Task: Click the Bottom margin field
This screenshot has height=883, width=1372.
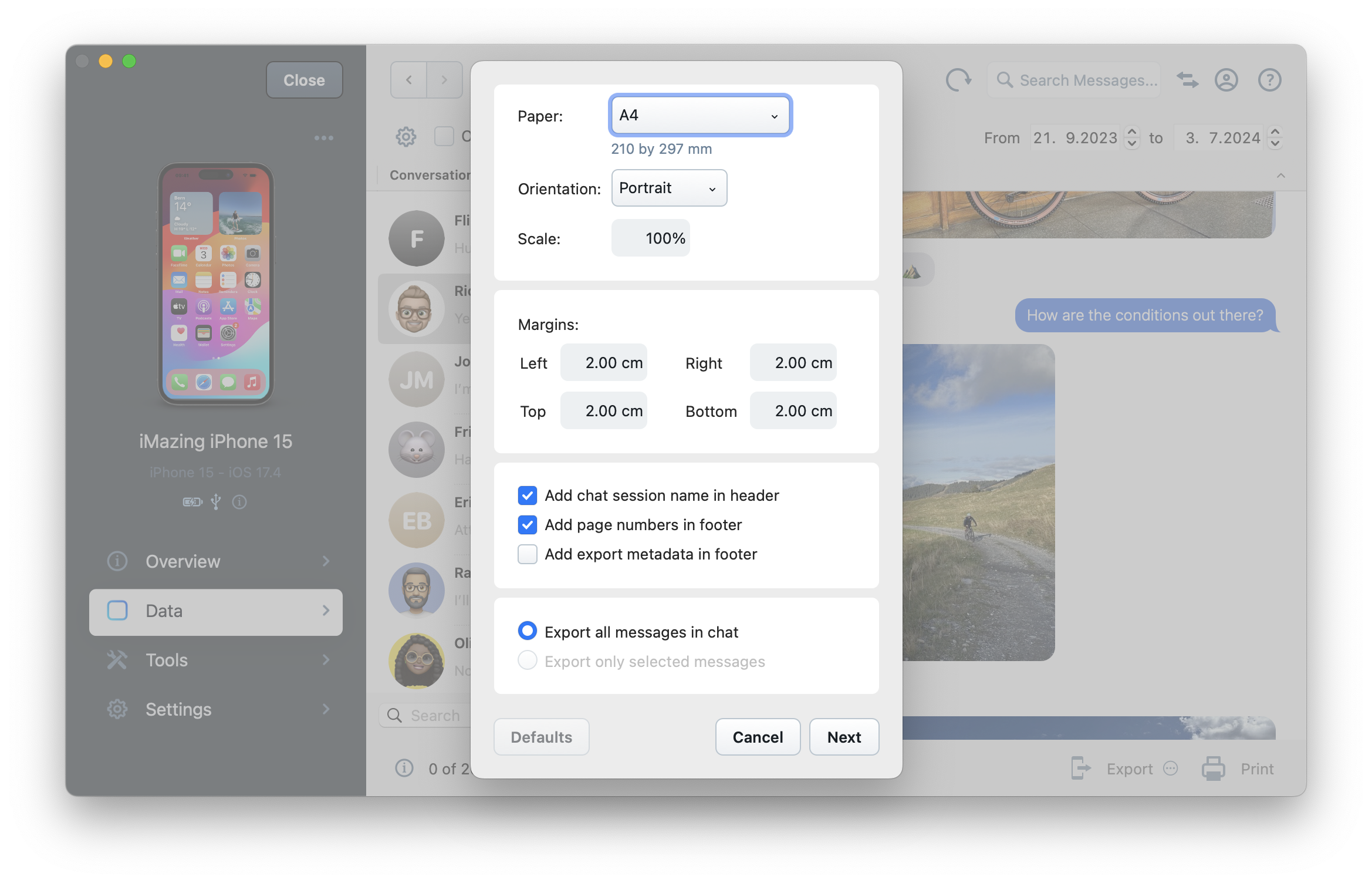Action: (793, 411)
